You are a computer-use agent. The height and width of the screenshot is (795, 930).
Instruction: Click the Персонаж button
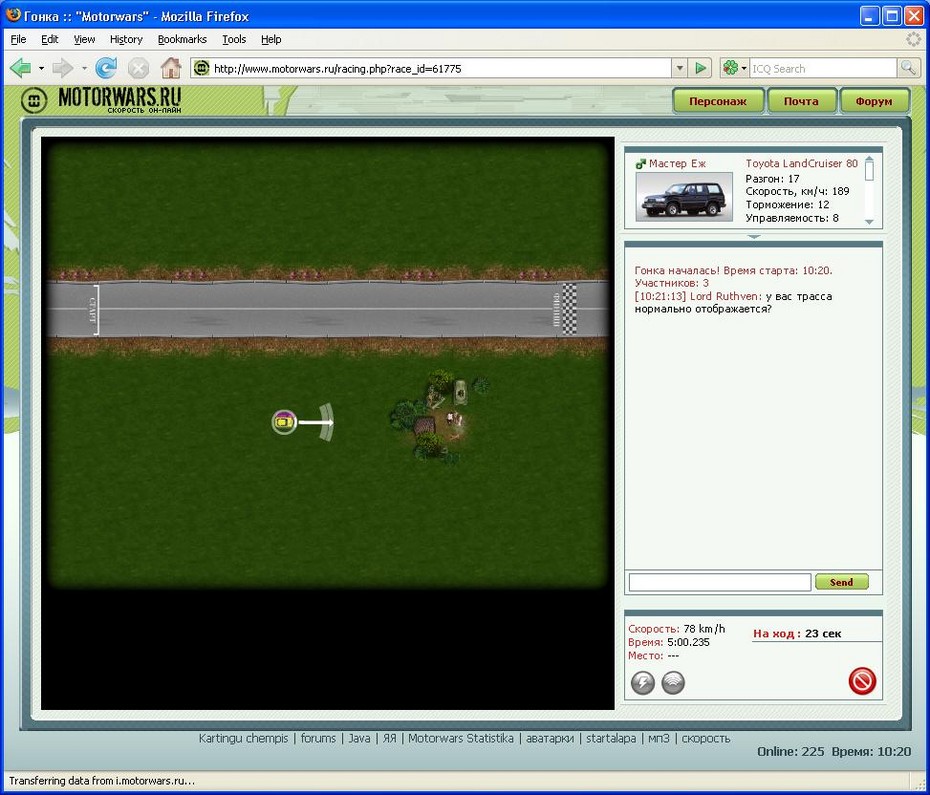pyautogui.click(x=718, y=101)
